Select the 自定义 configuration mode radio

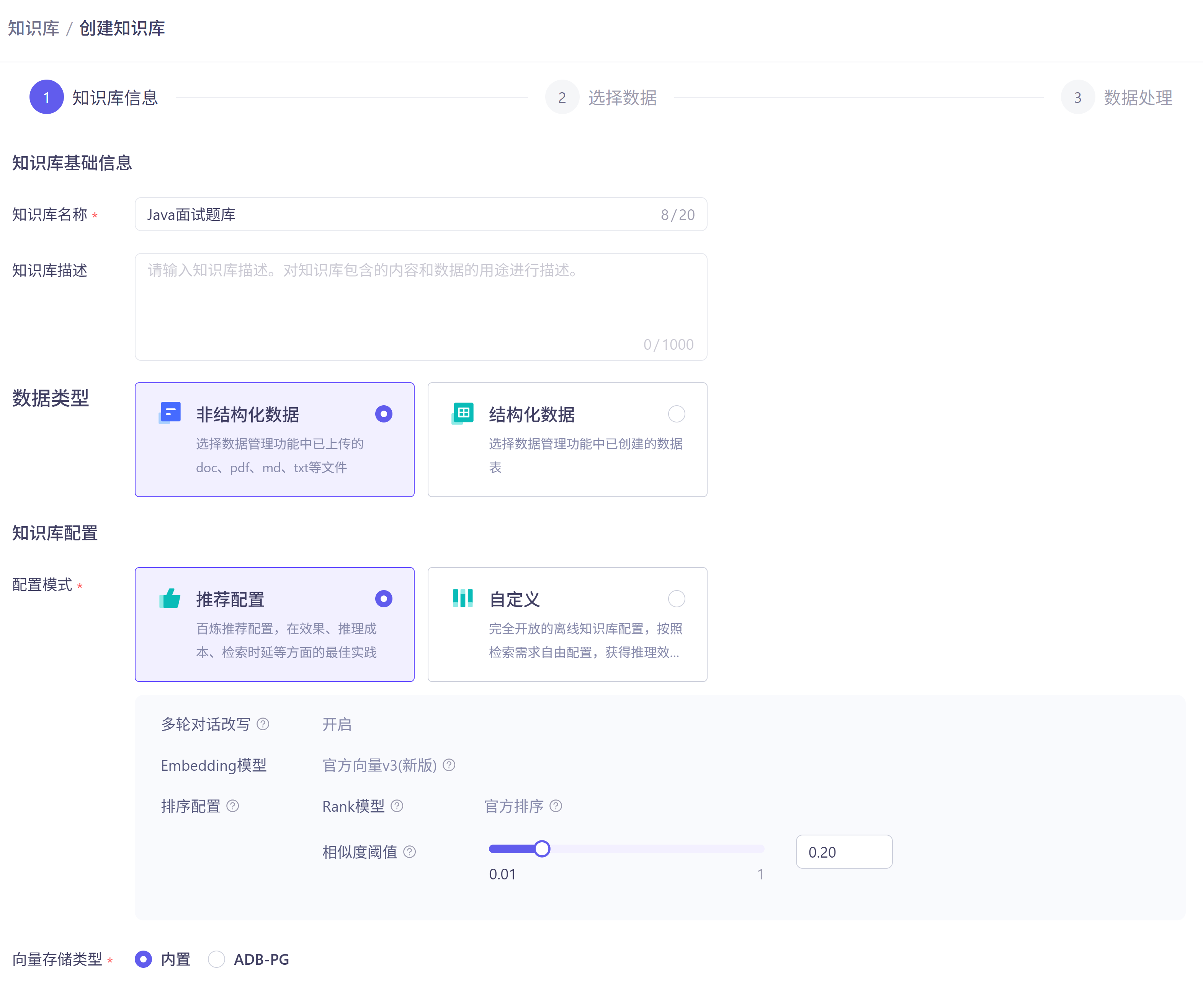point(677,599)
